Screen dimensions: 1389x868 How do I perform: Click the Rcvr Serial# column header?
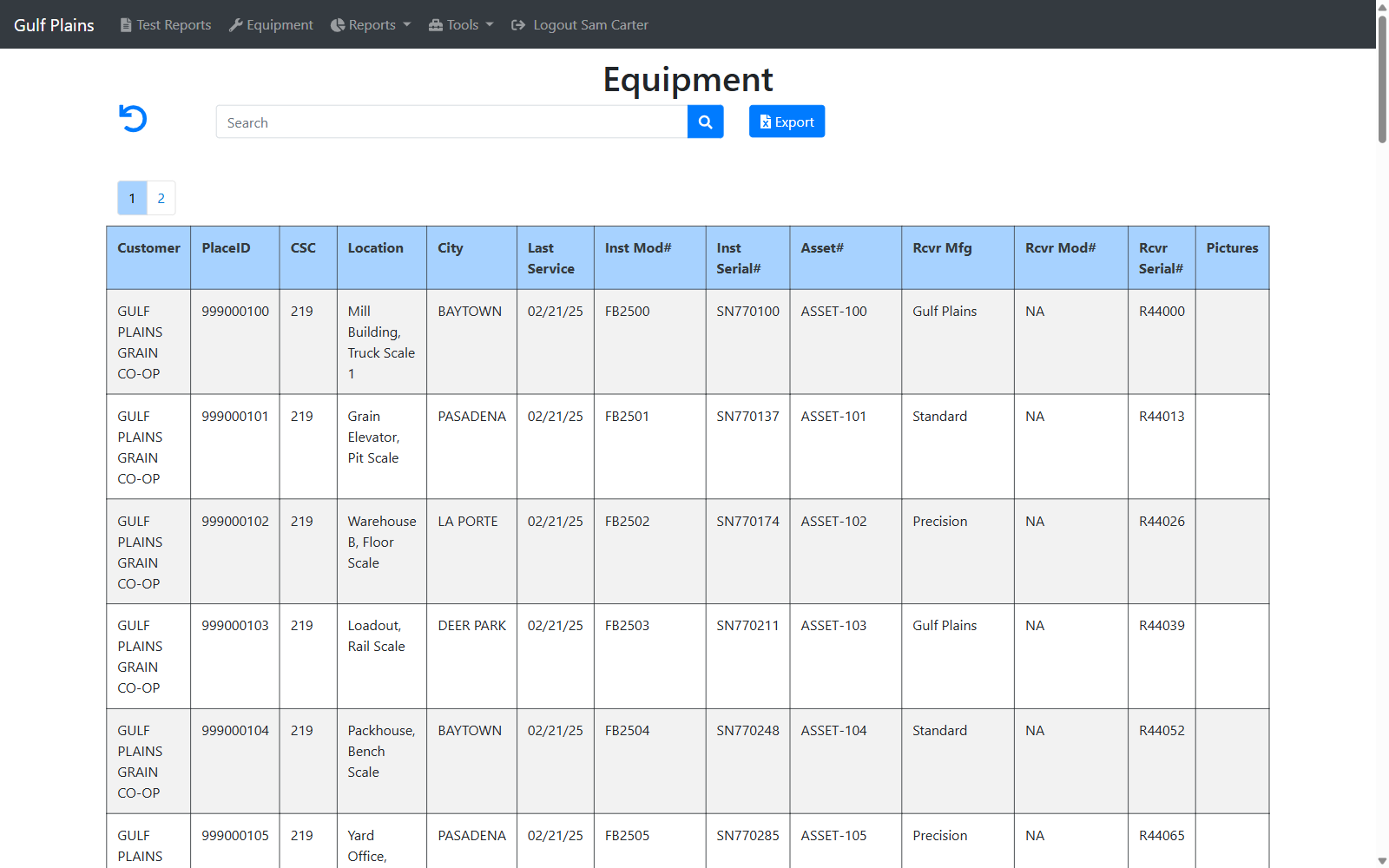1161,259
